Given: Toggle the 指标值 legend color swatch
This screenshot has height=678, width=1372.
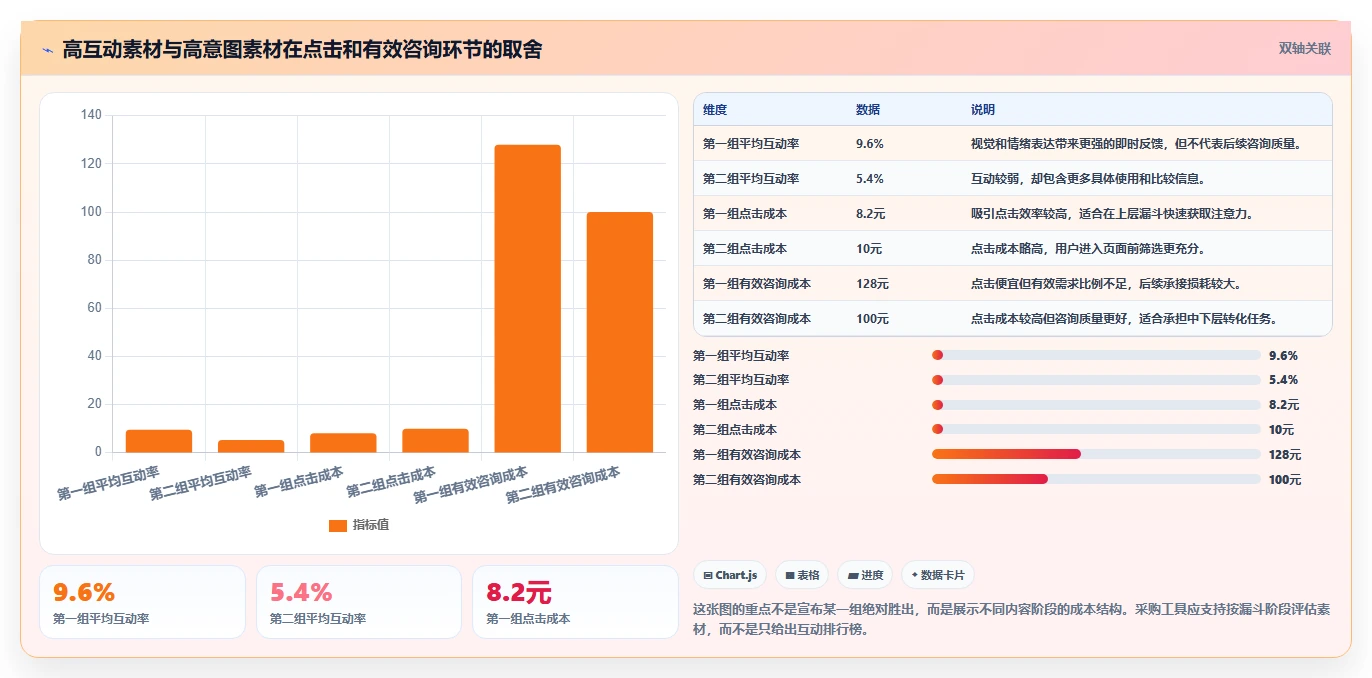Looking at the screenshot, I should click(338, 525).
